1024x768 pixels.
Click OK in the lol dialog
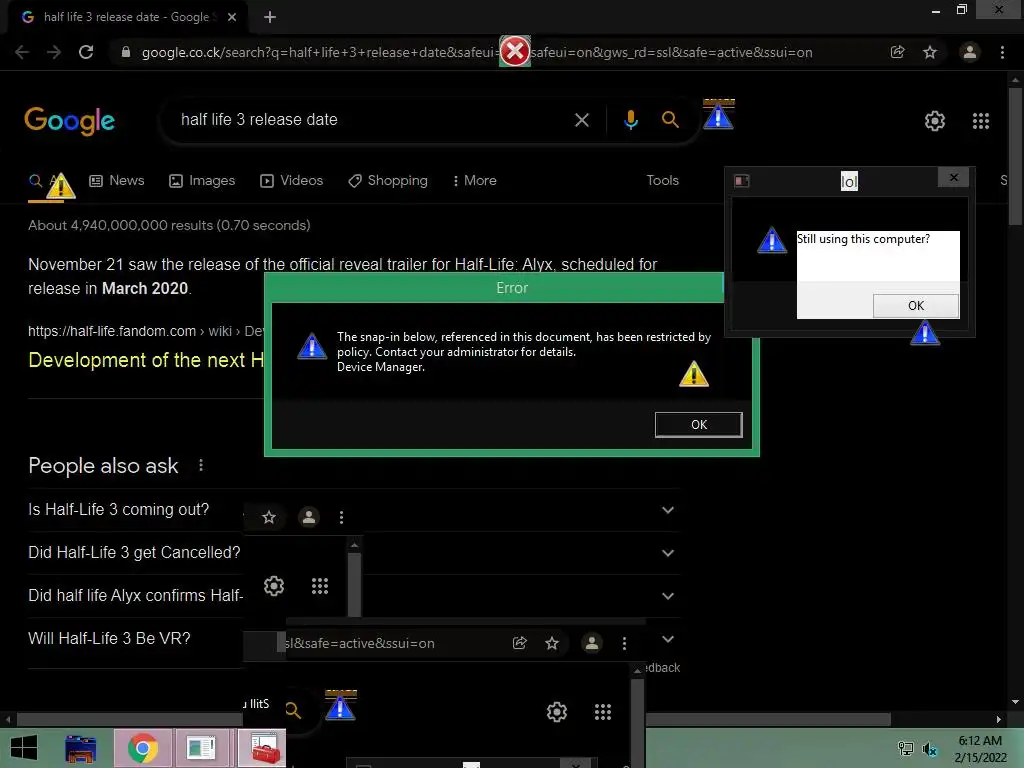pos(916,306)
